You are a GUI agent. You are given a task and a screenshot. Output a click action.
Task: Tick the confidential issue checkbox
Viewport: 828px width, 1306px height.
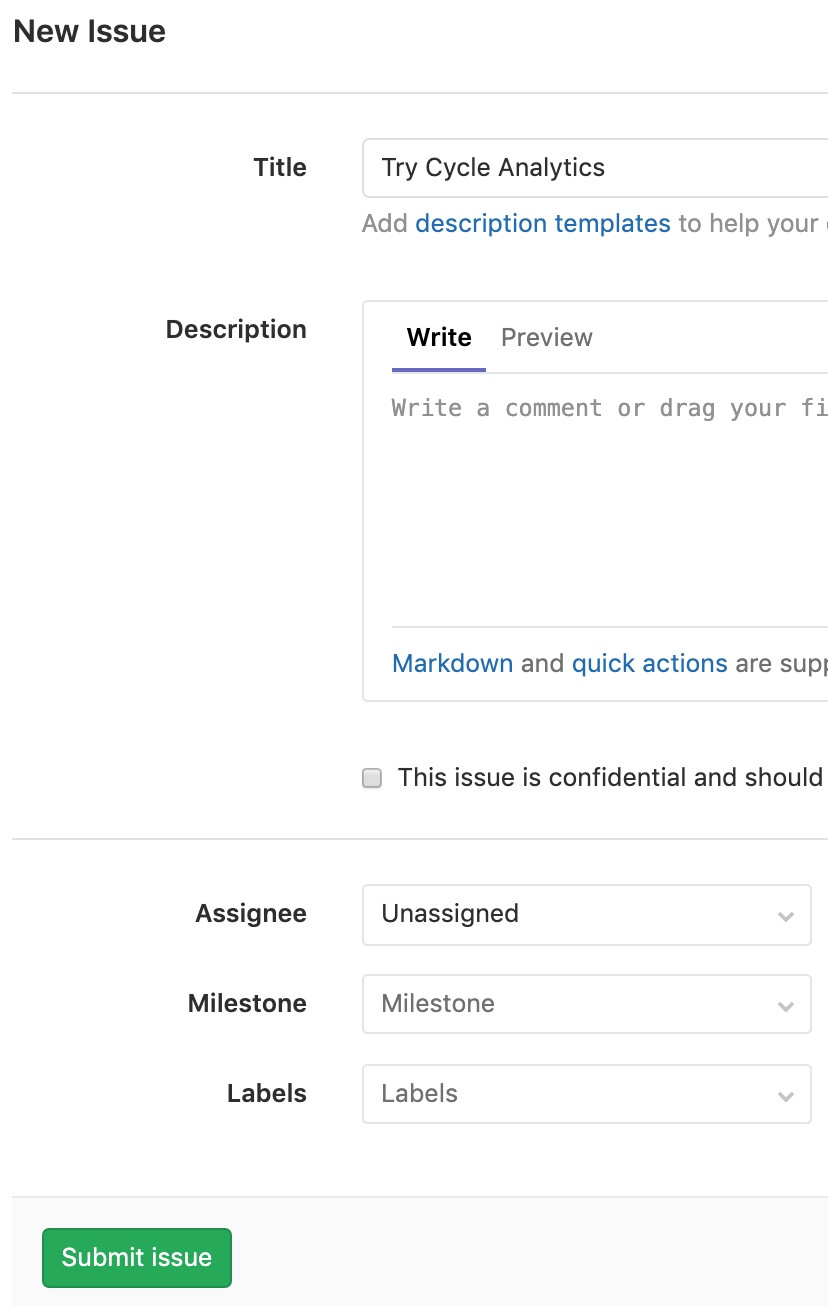(372, 778)
